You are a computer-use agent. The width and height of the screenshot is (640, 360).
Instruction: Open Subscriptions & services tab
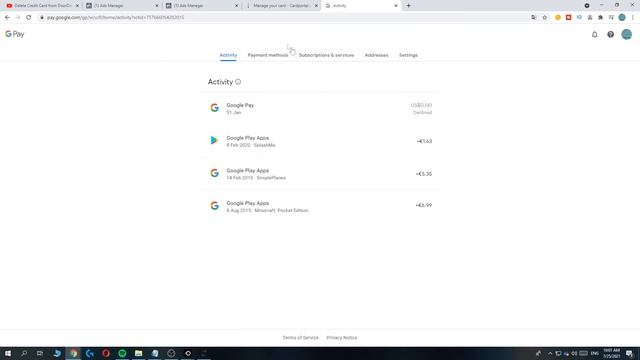point(326,55)
